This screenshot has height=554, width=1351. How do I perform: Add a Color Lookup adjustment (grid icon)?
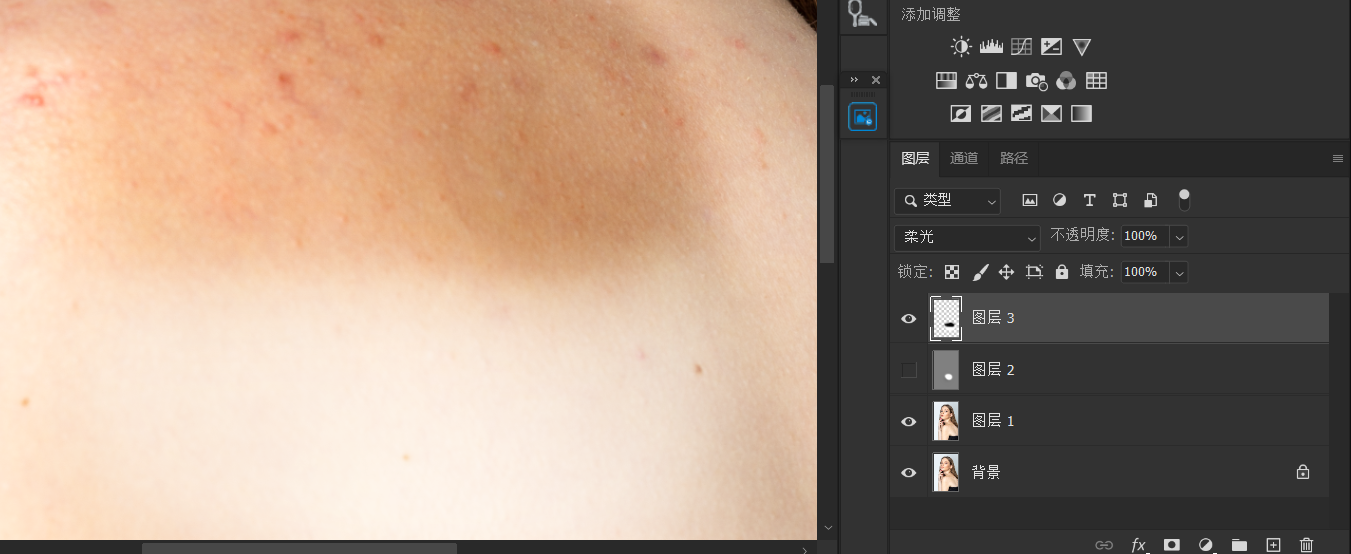pos(1096,80)
